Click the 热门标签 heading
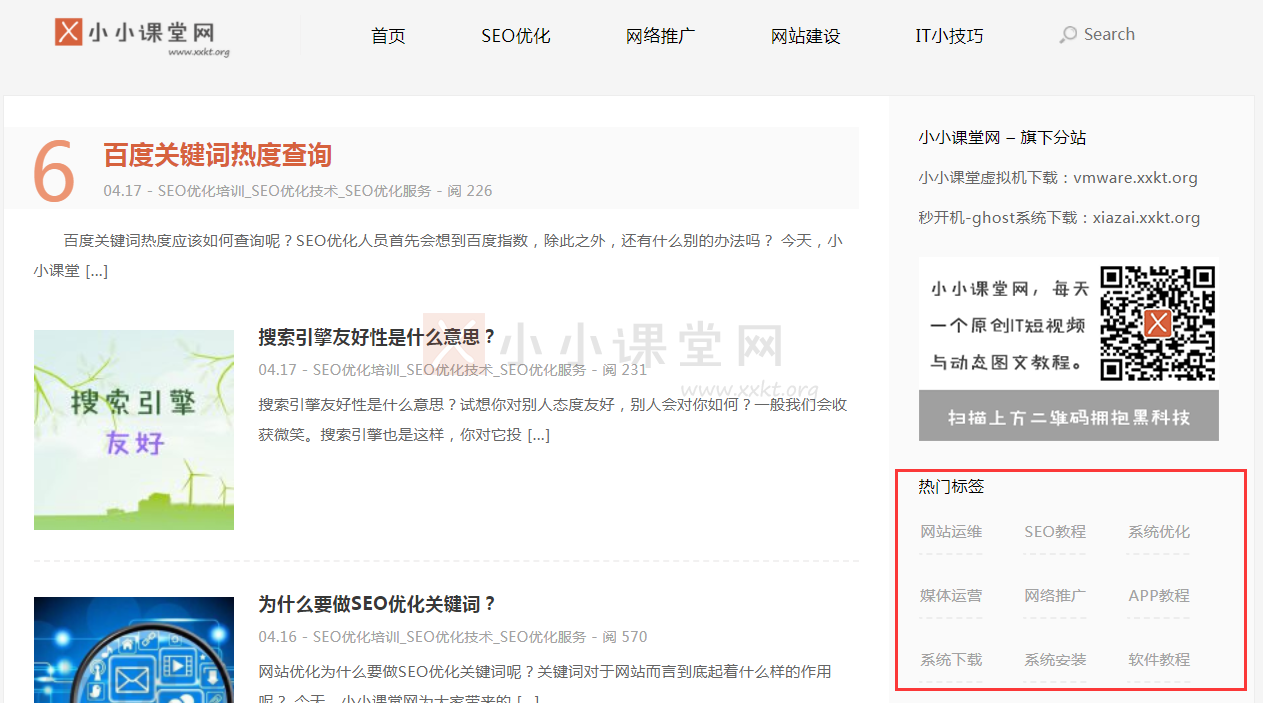Screen dimensions: 1263x703 951,487
